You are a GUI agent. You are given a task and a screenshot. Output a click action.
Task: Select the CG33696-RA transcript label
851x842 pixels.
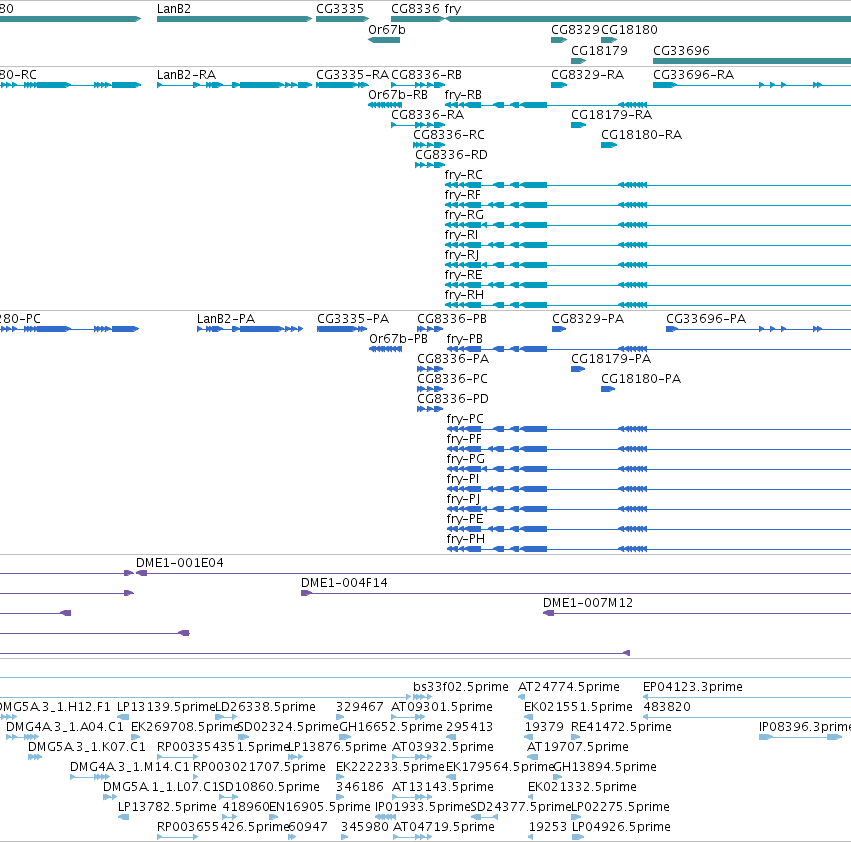(693, 74)
